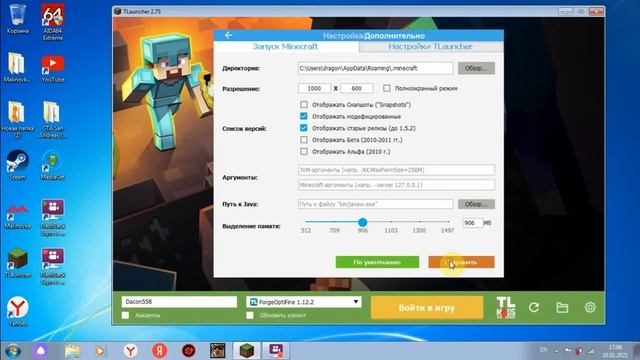Check the Обновить клиент checkbox
Screen dimensions: 640x360
click(250, 315)
